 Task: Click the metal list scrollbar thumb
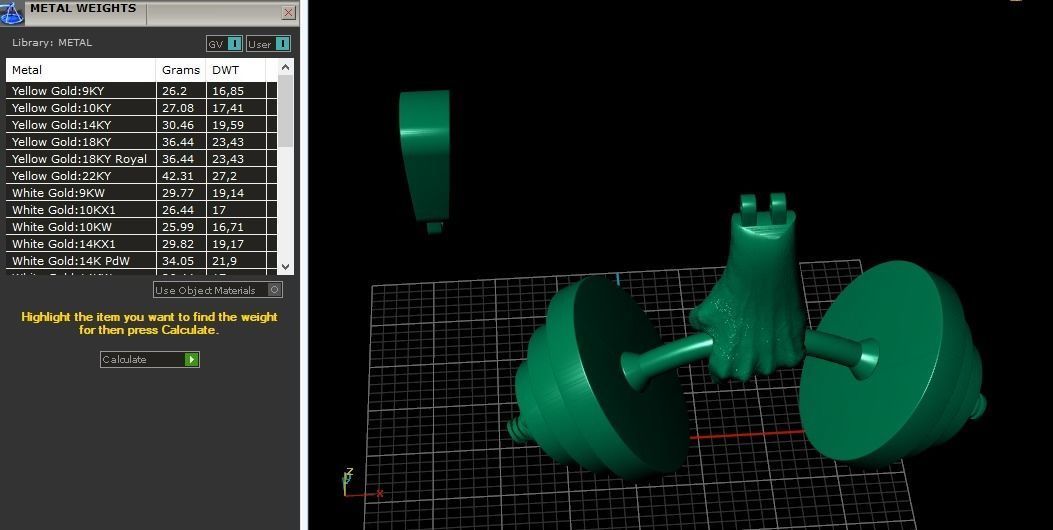[x=285, y=111]
